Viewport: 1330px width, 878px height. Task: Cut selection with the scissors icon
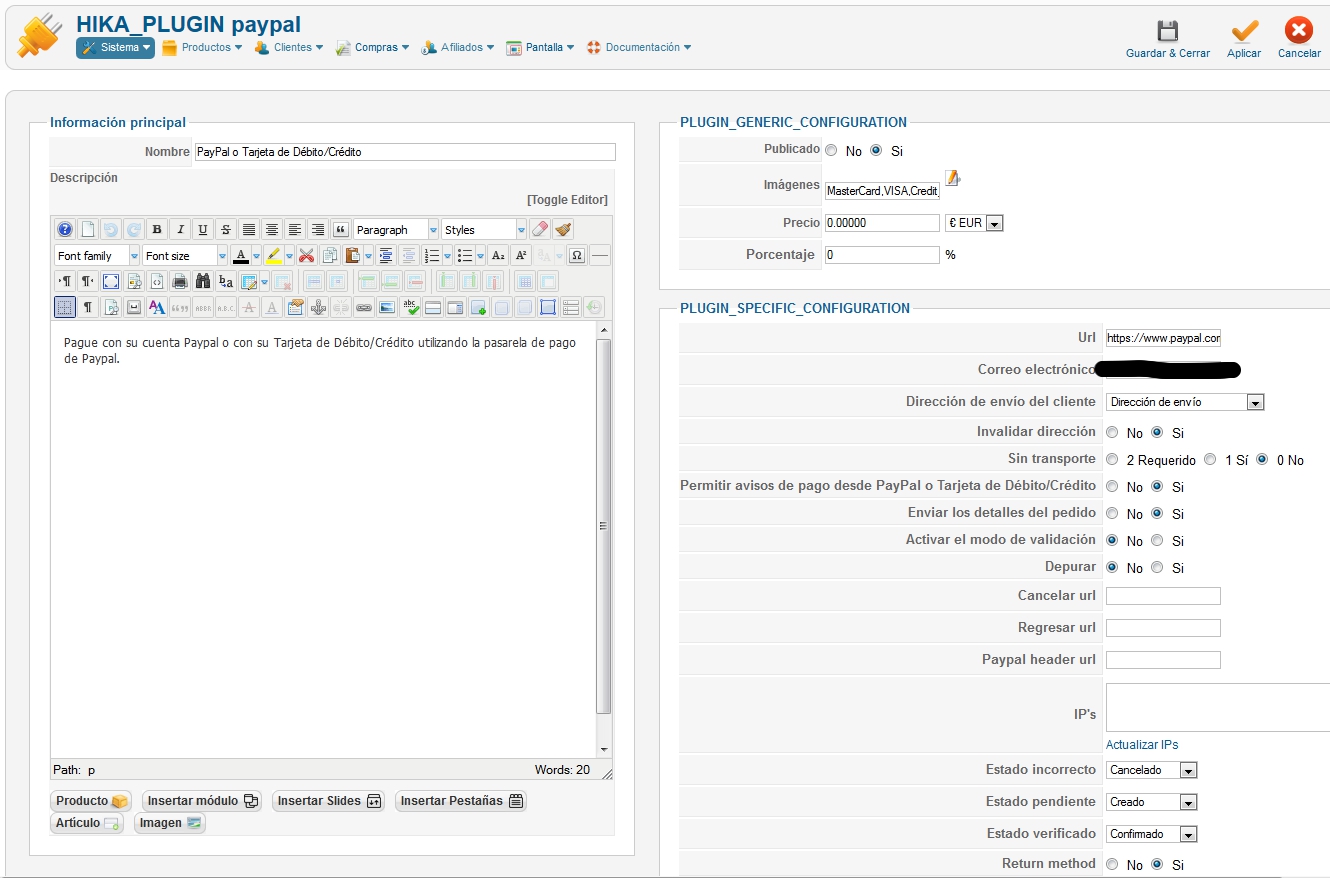(x=306, y=255)
